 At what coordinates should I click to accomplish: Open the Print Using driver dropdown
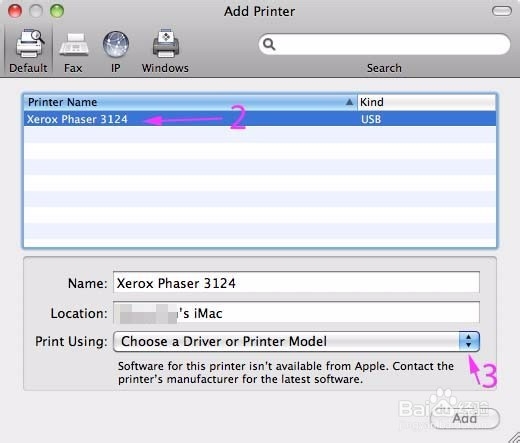pyautogui.click(x=296, y=341)
